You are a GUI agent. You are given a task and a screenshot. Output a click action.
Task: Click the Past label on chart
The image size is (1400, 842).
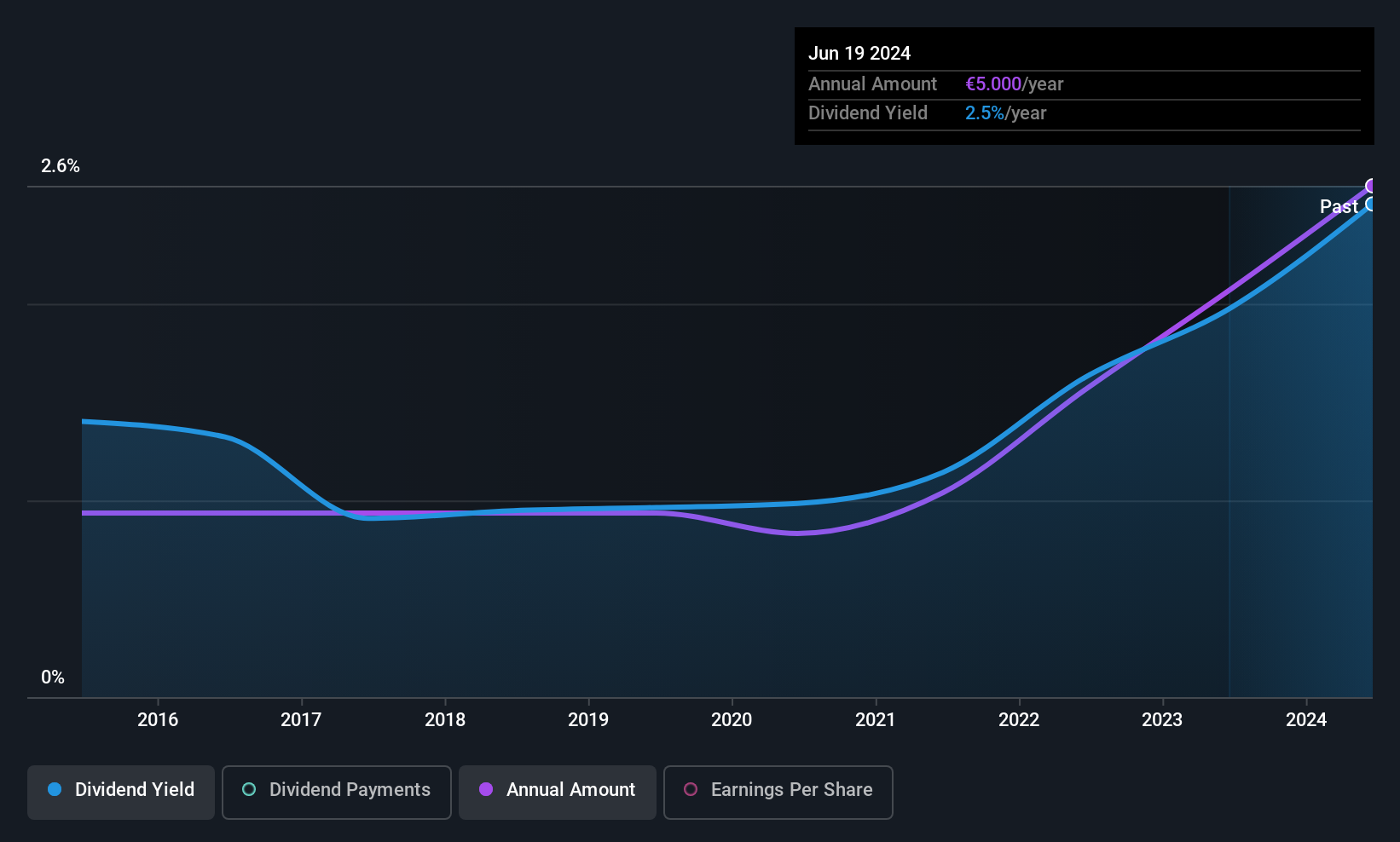(1339, 206)
